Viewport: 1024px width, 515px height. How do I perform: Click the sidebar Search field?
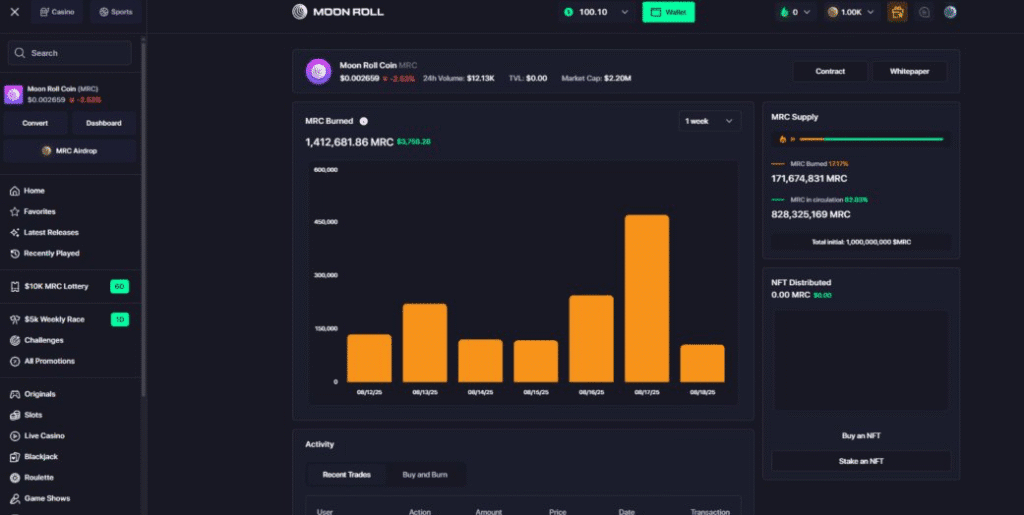pos(70,53)
